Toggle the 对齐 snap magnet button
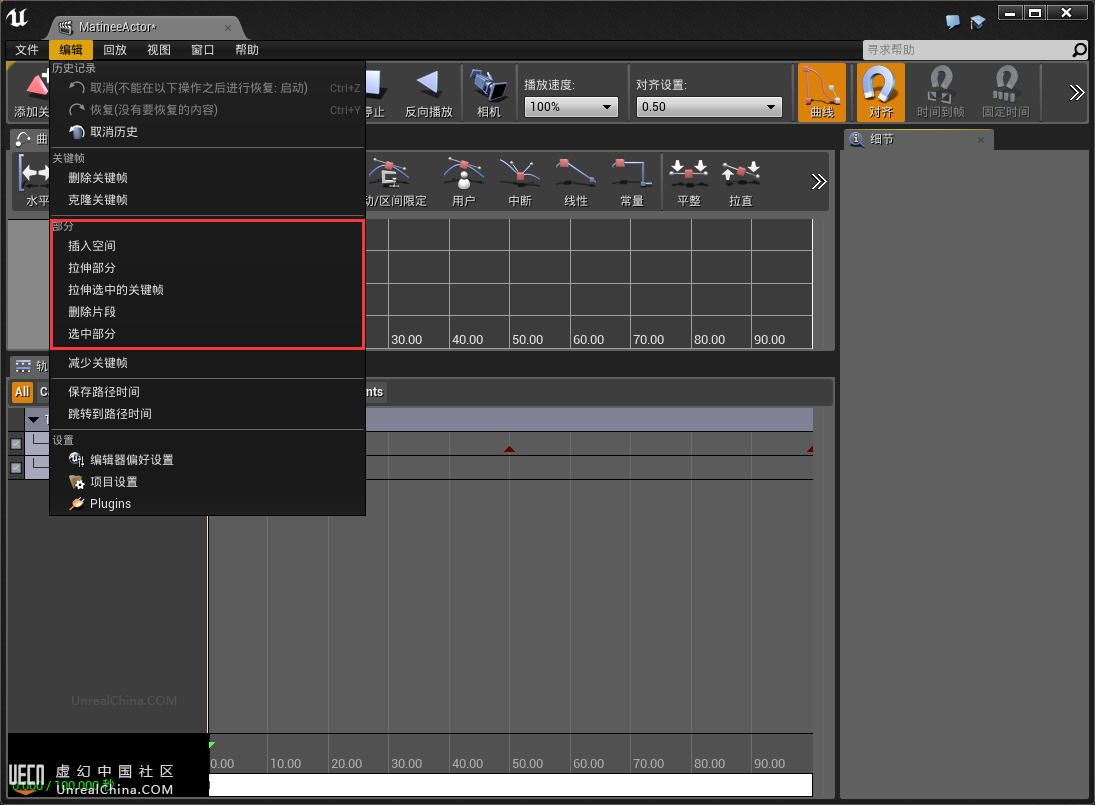Viewport: 1095px width, 805px height. point(881,93)
